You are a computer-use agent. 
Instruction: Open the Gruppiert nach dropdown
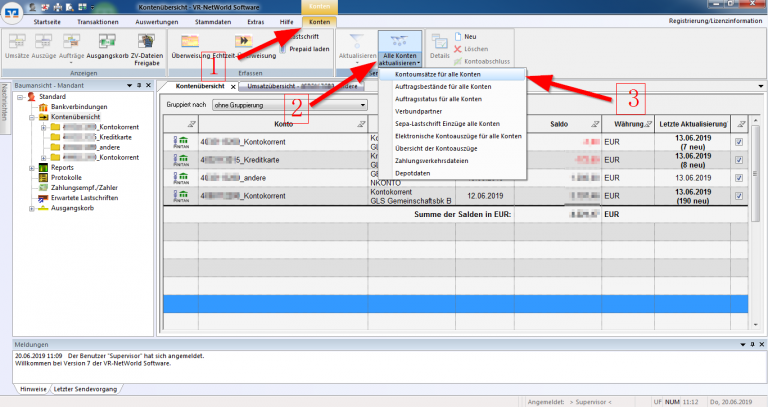point(288,104)
